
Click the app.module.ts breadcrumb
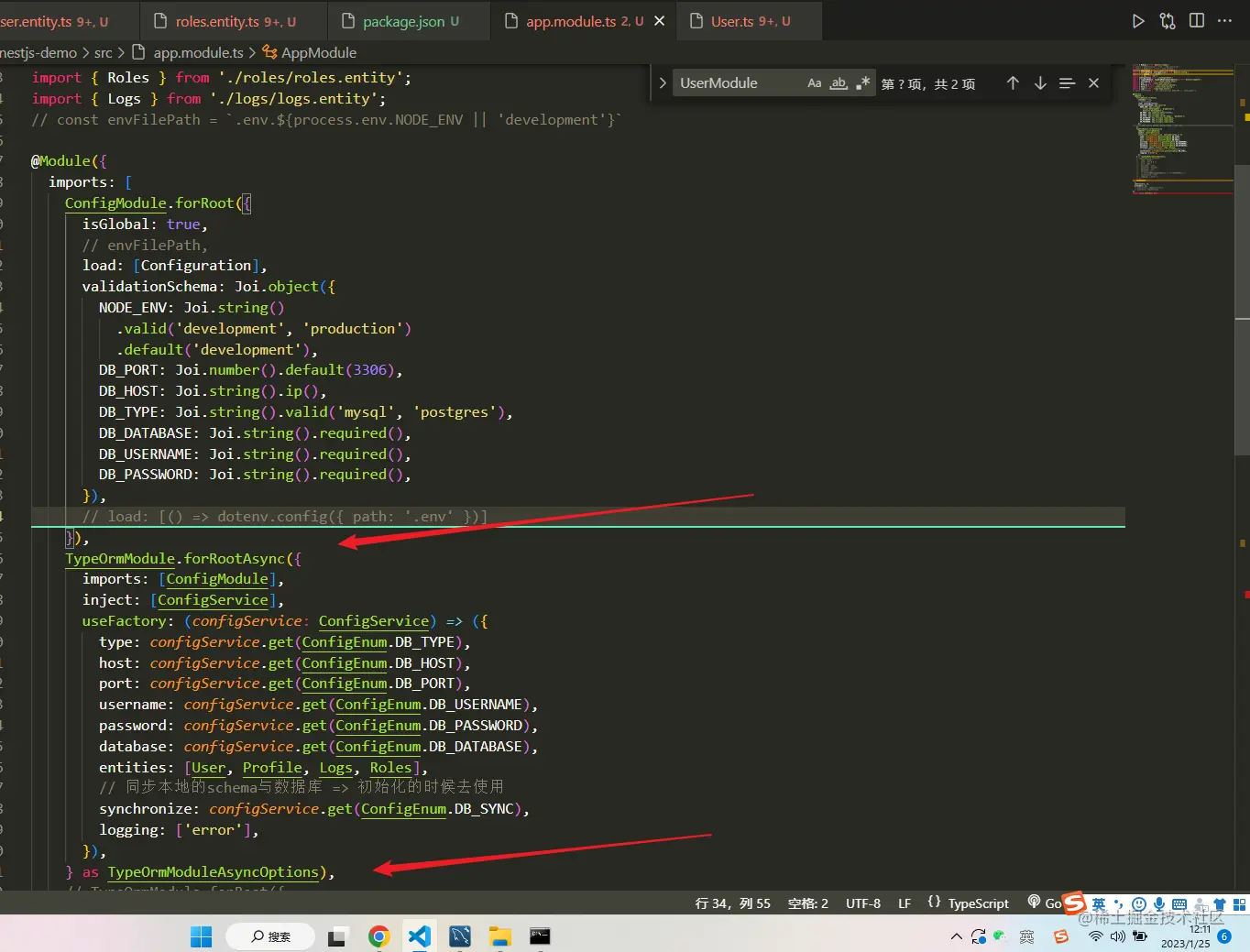(188, 53)
